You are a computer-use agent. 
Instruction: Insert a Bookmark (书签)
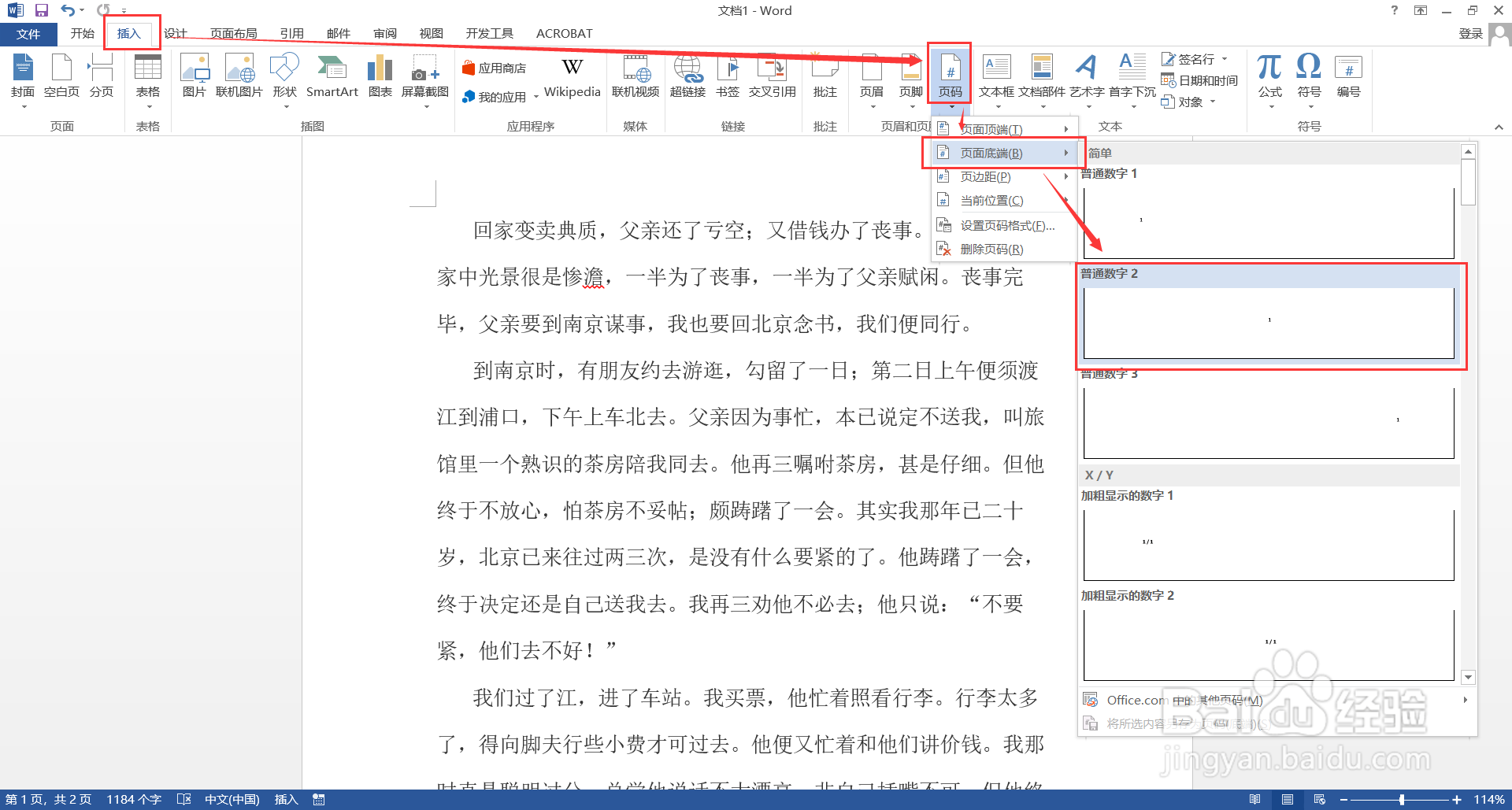point(728,77)
